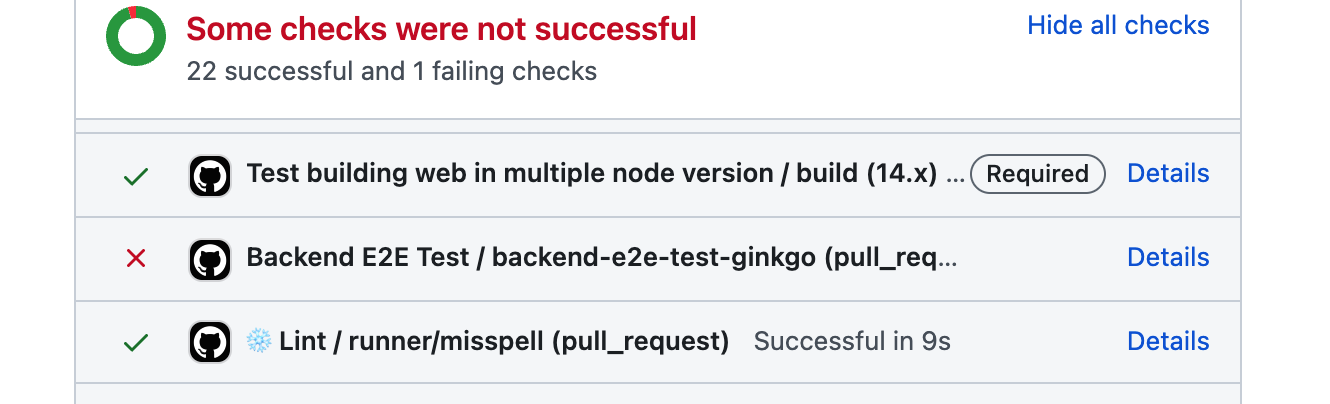Click GitHub avatar beside Backend E2E Test
1330x404 pixels.
210,260
